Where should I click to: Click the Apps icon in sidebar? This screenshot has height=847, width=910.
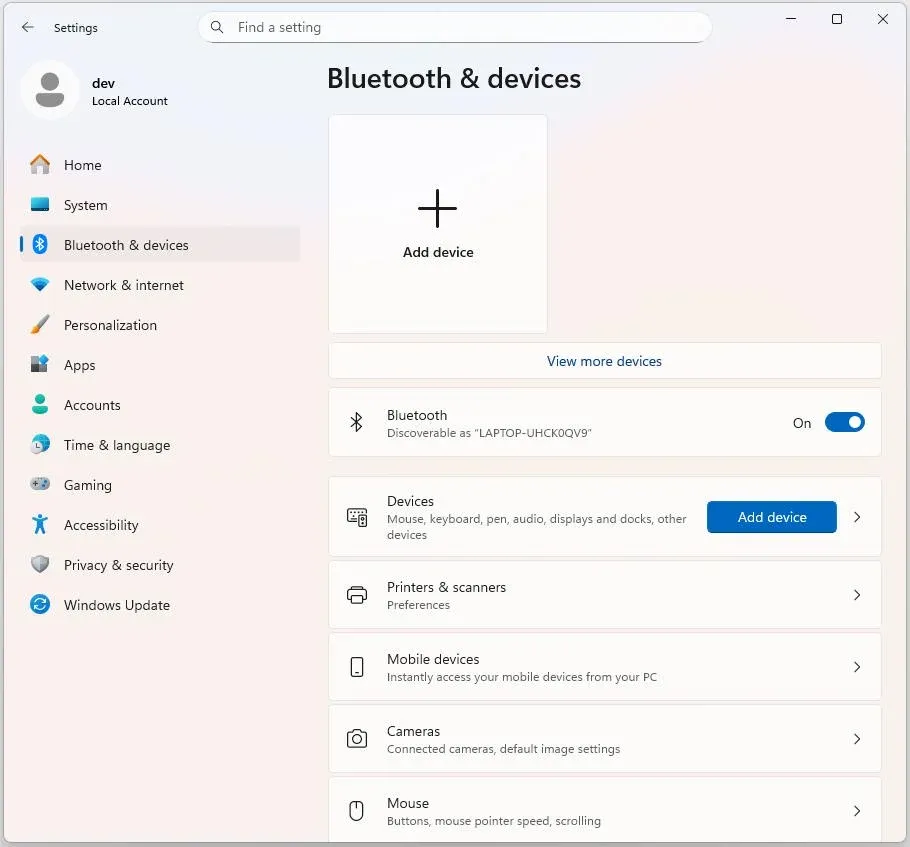point(40,364)
